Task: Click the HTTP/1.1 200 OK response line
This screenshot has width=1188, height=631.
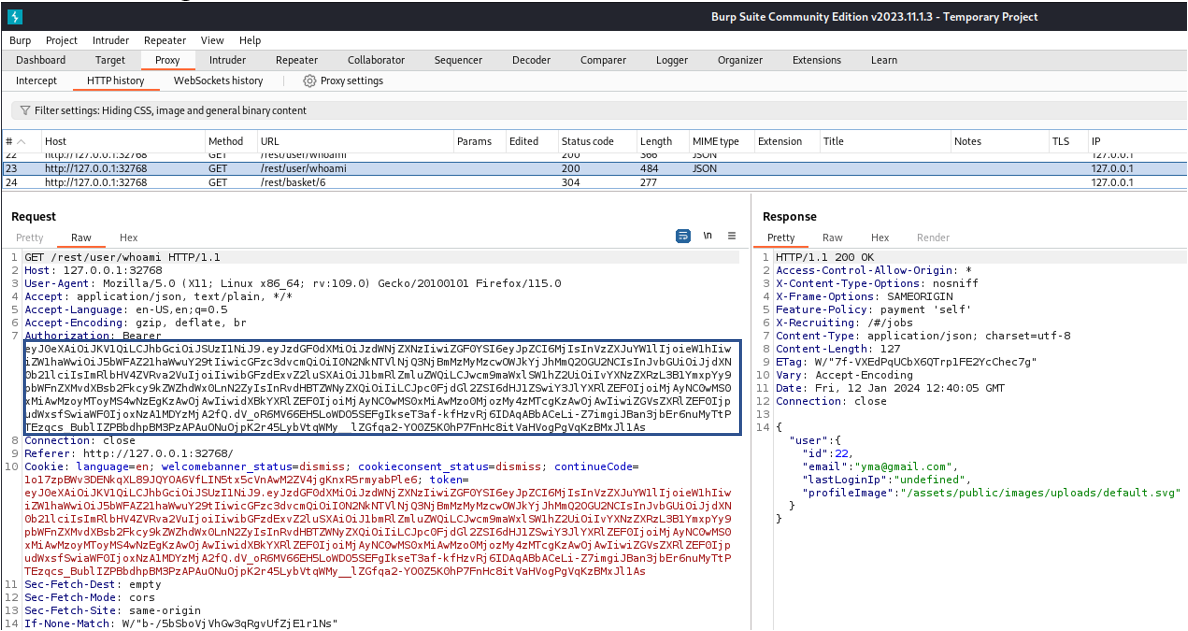Action: coord(824,258)
